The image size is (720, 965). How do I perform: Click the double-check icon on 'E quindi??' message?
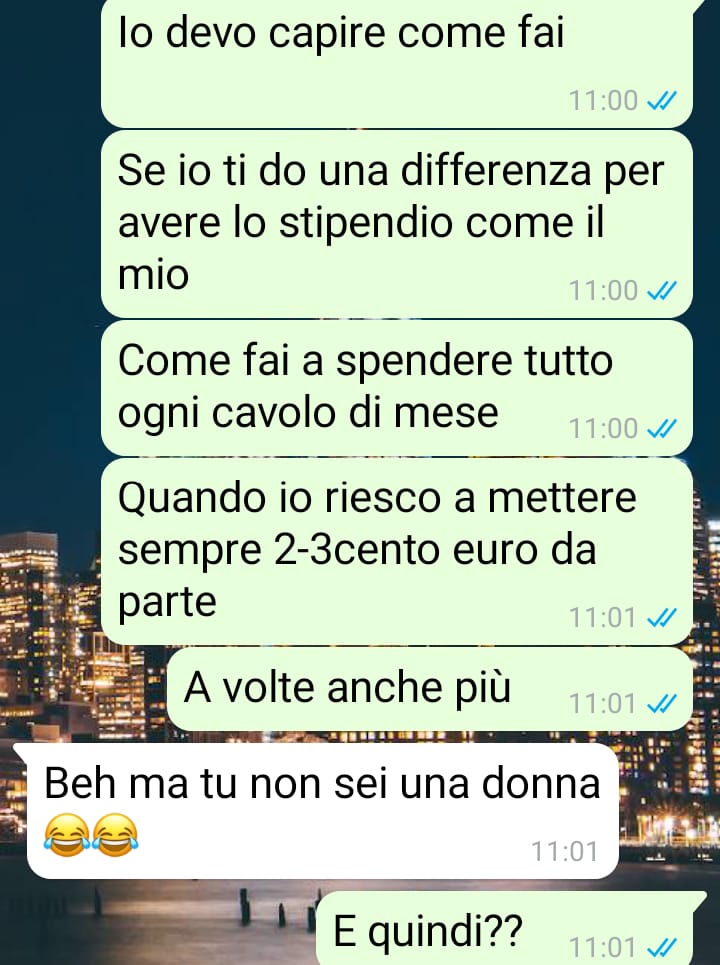(x=662, y=947)
